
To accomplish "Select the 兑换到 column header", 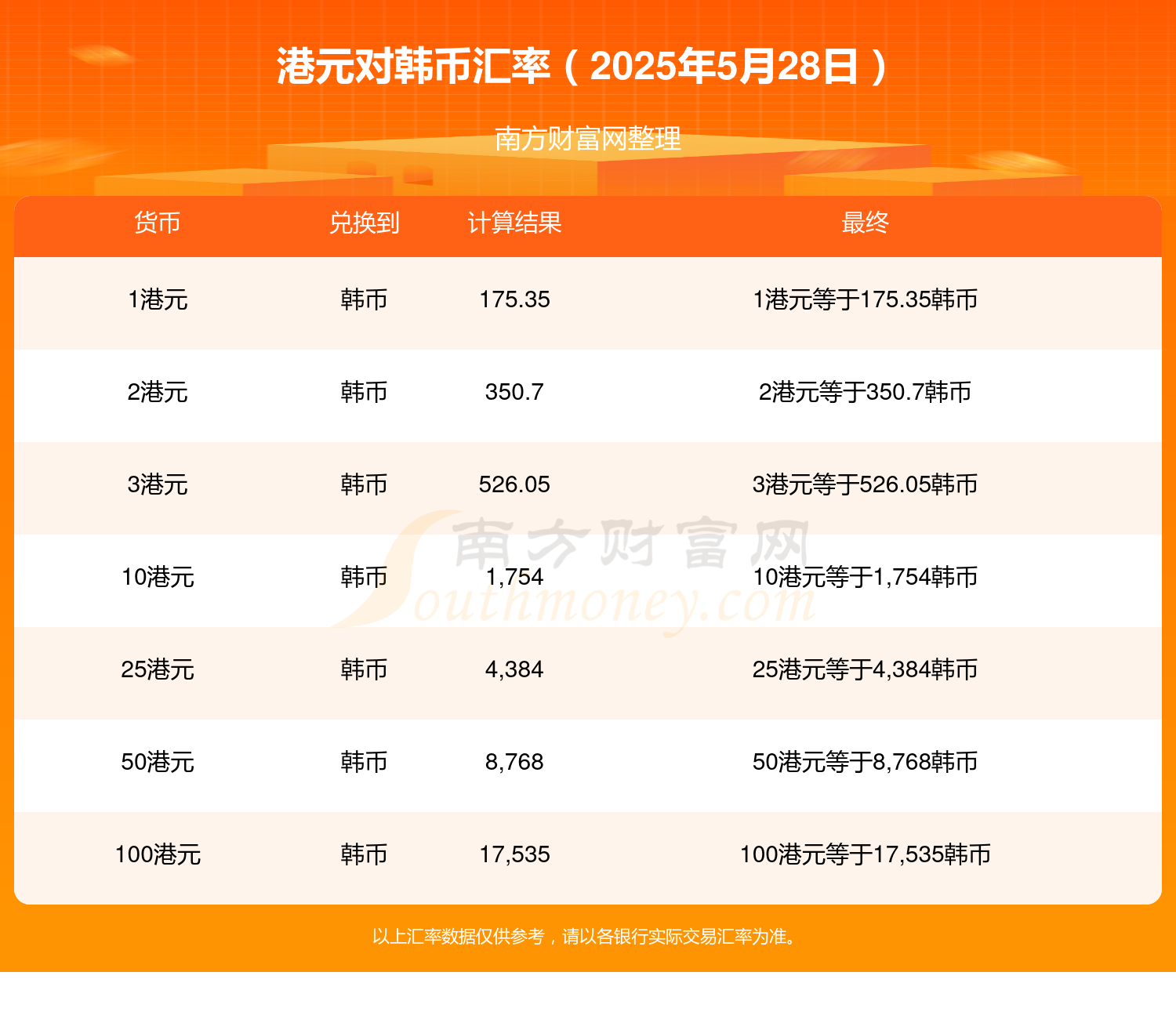I will point(364,223).
